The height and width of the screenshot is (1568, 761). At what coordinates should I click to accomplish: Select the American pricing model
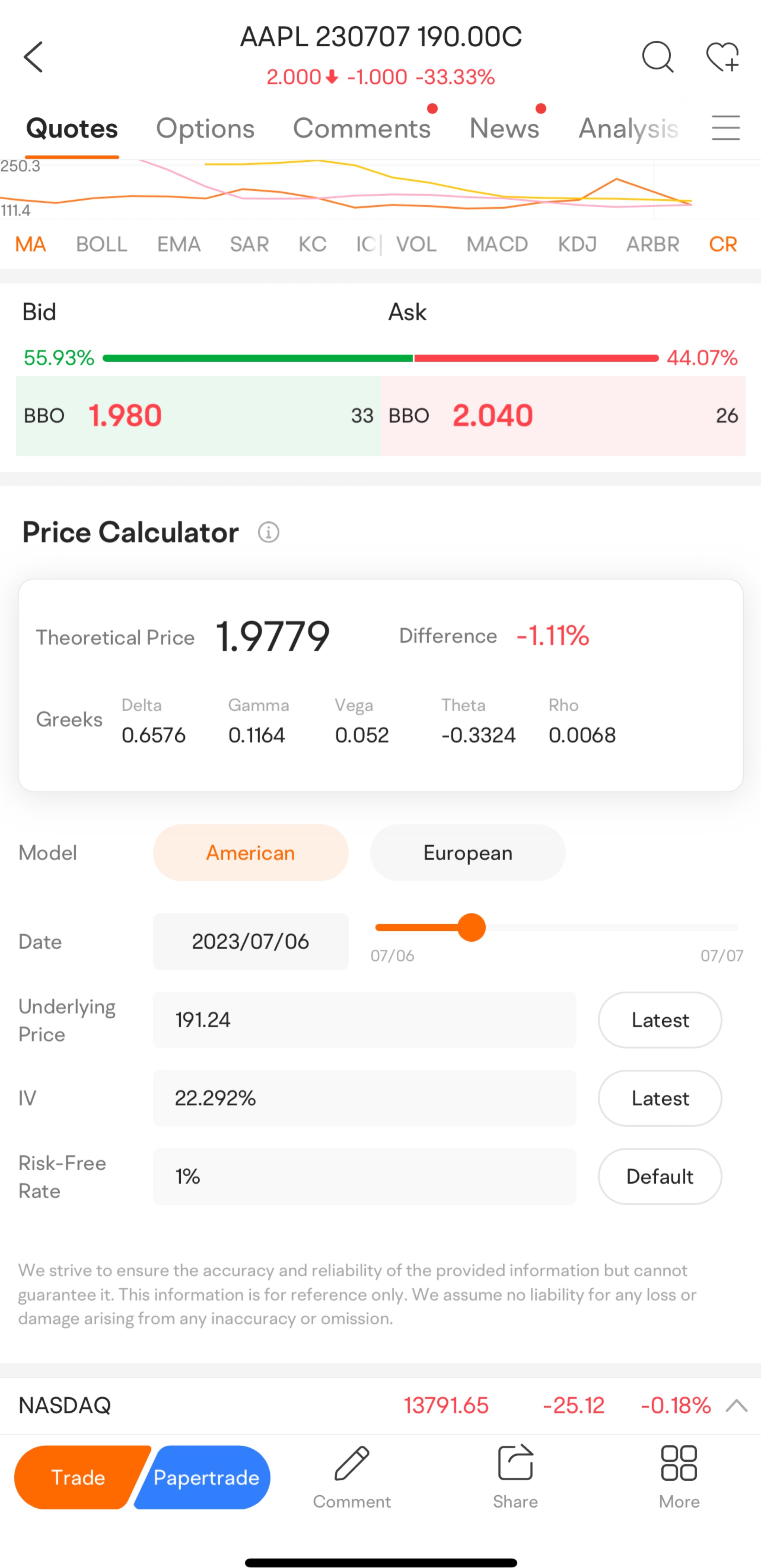coord(250,853)
